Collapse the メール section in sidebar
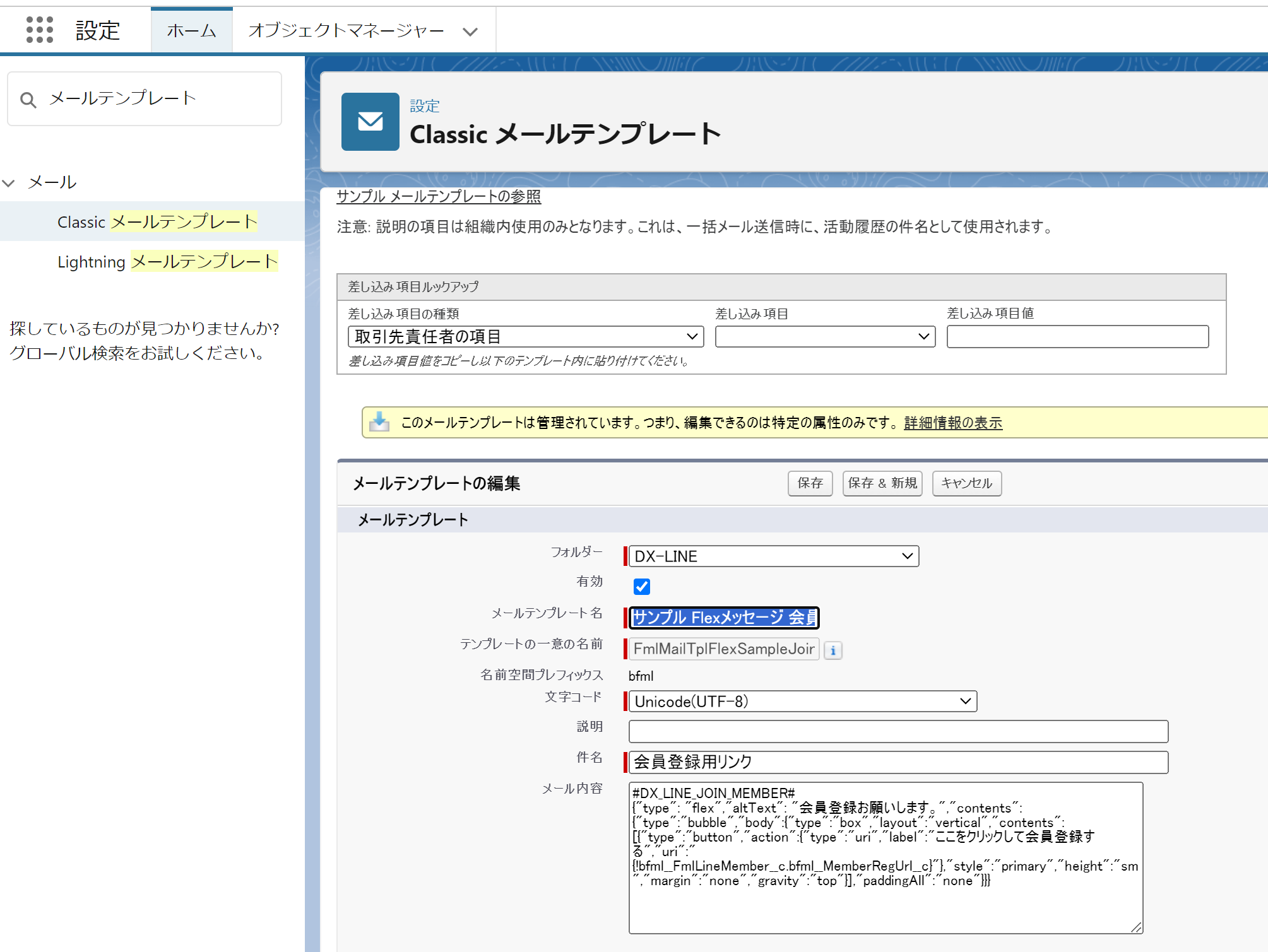This screenshot has width=1268, height=952. (x=9, y=183)
